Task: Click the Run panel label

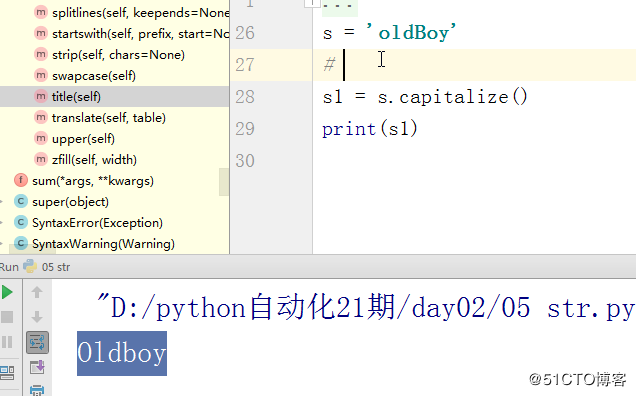Action: tap(9, 267)
